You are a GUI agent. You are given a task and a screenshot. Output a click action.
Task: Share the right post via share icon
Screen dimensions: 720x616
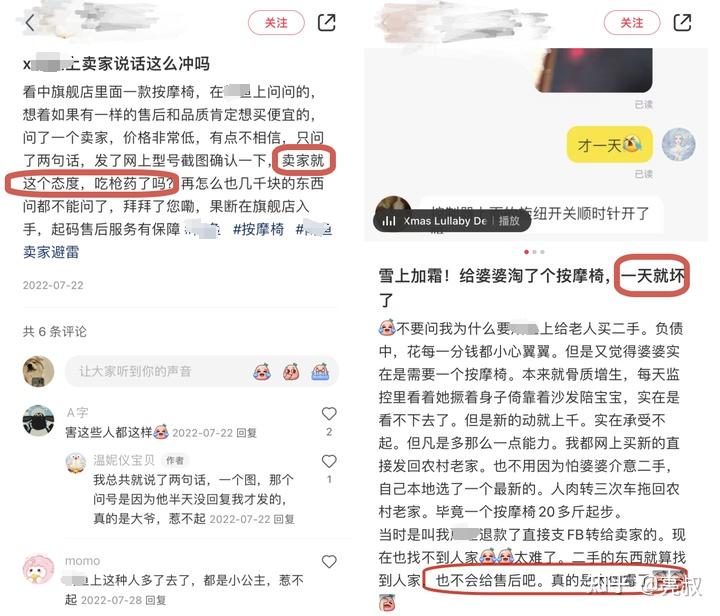(682, 22)
